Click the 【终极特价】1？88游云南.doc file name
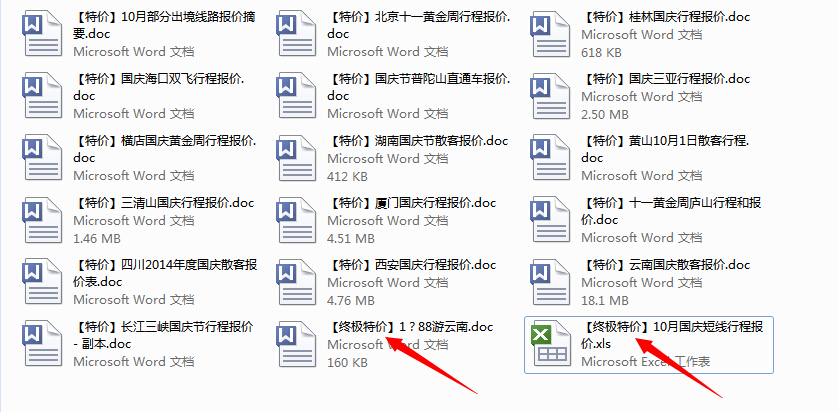This screenshot has height=412, width=839. pos(410,327)
